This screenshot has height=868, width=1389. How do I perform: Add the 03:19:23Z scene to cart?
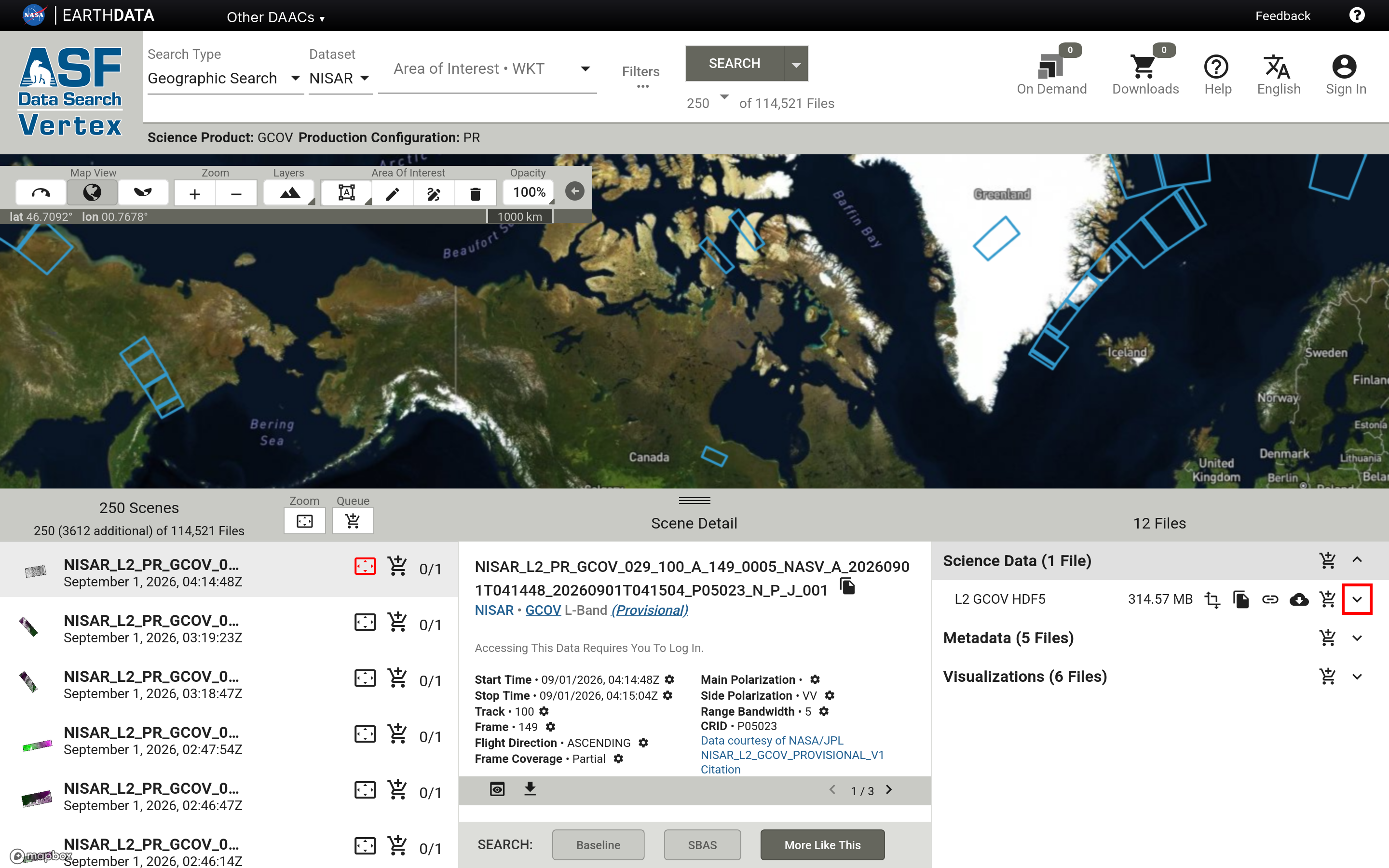click(397, 622)
